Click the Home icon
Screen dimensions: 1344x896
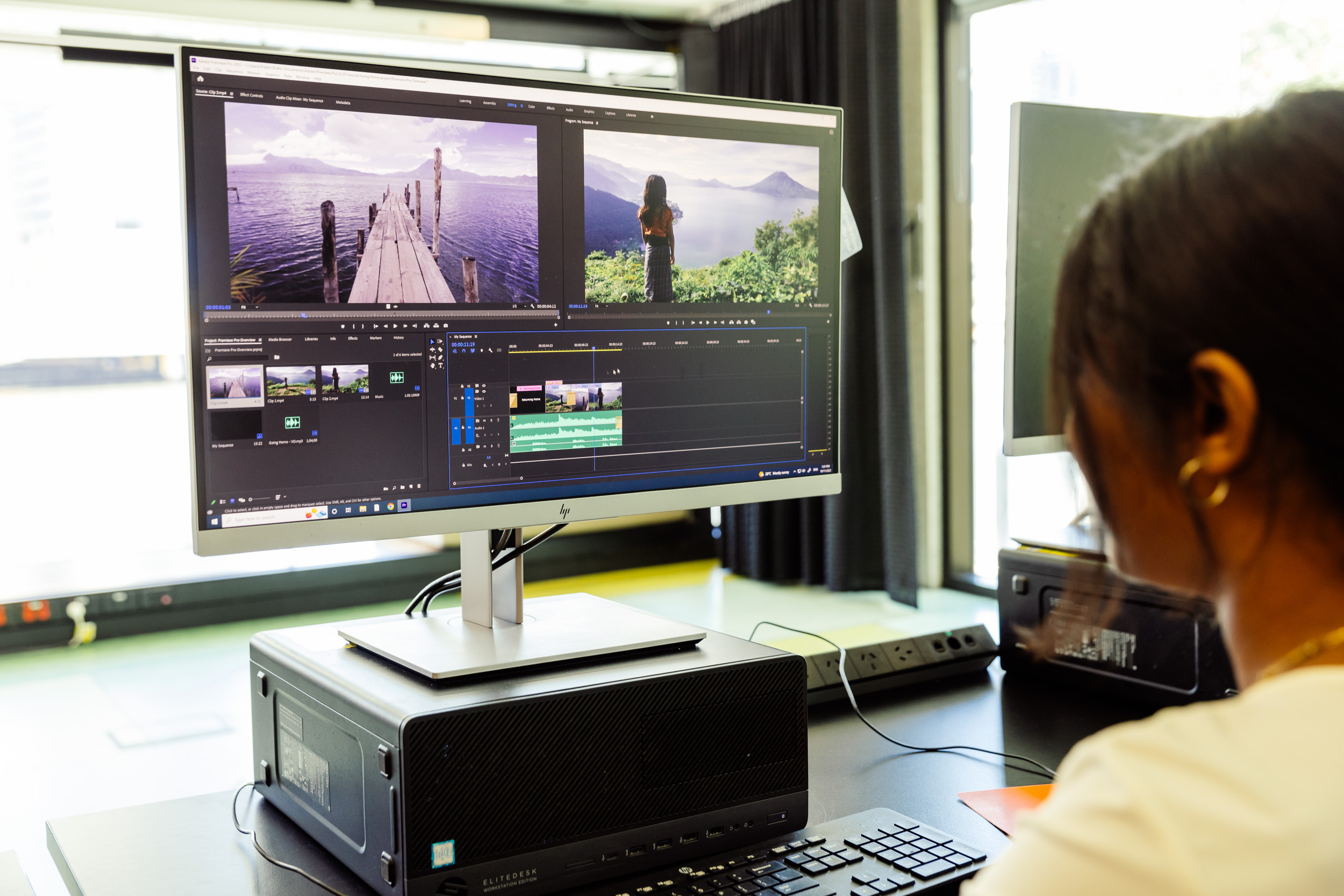pos(201,79)
